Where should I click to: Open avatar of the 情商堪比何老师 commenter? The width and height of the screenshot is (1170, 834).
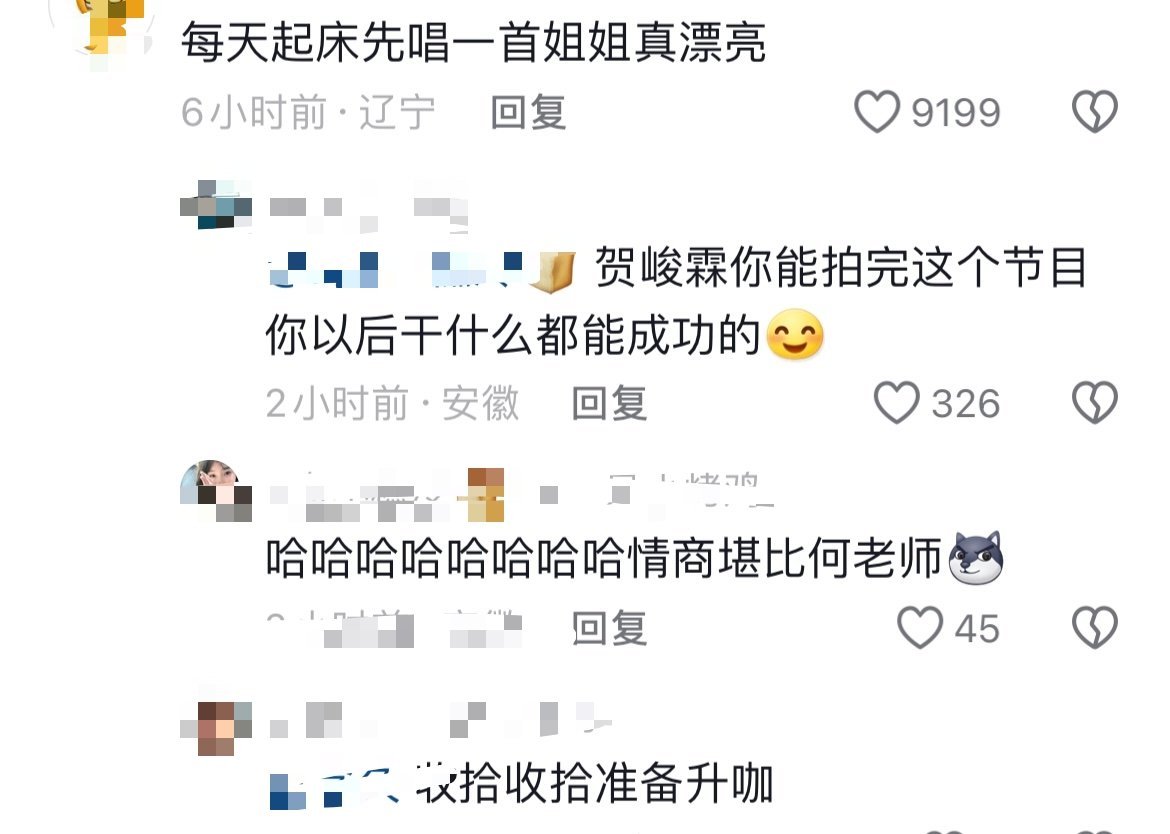[216, 490]
